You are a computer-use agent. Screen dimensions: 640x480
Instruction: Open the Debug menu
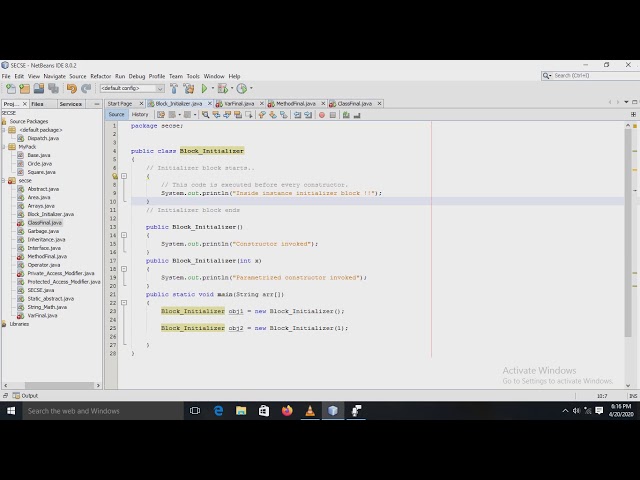(137, 76)
